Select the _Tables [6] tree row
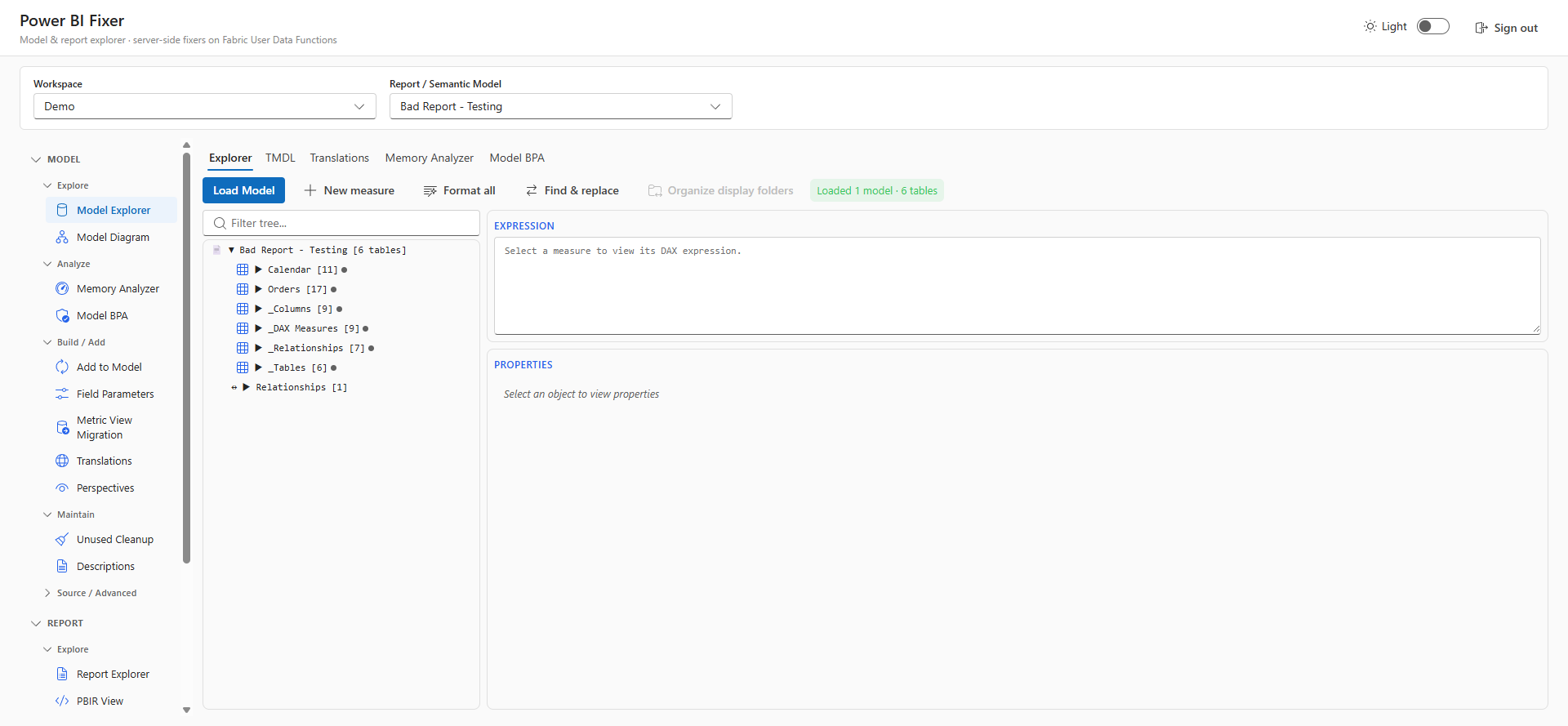1568x726 pixels. tap(341, 367)
